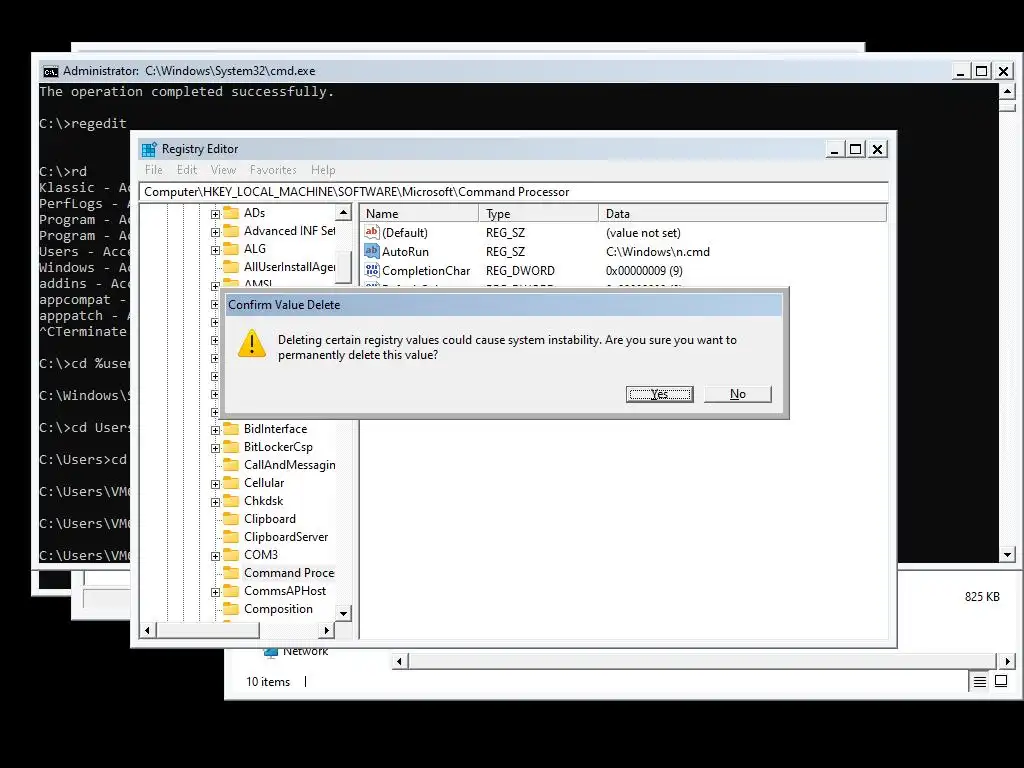Click Explorer horizontal scrollbar right arrow
1024x768 pixels.
(x=1007, y=662)
